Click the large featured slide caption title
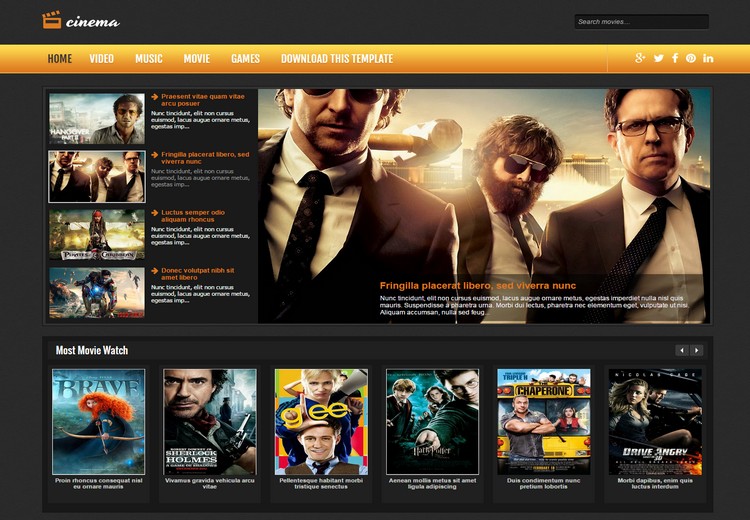 pyautogui.click(x=477, y=286)
